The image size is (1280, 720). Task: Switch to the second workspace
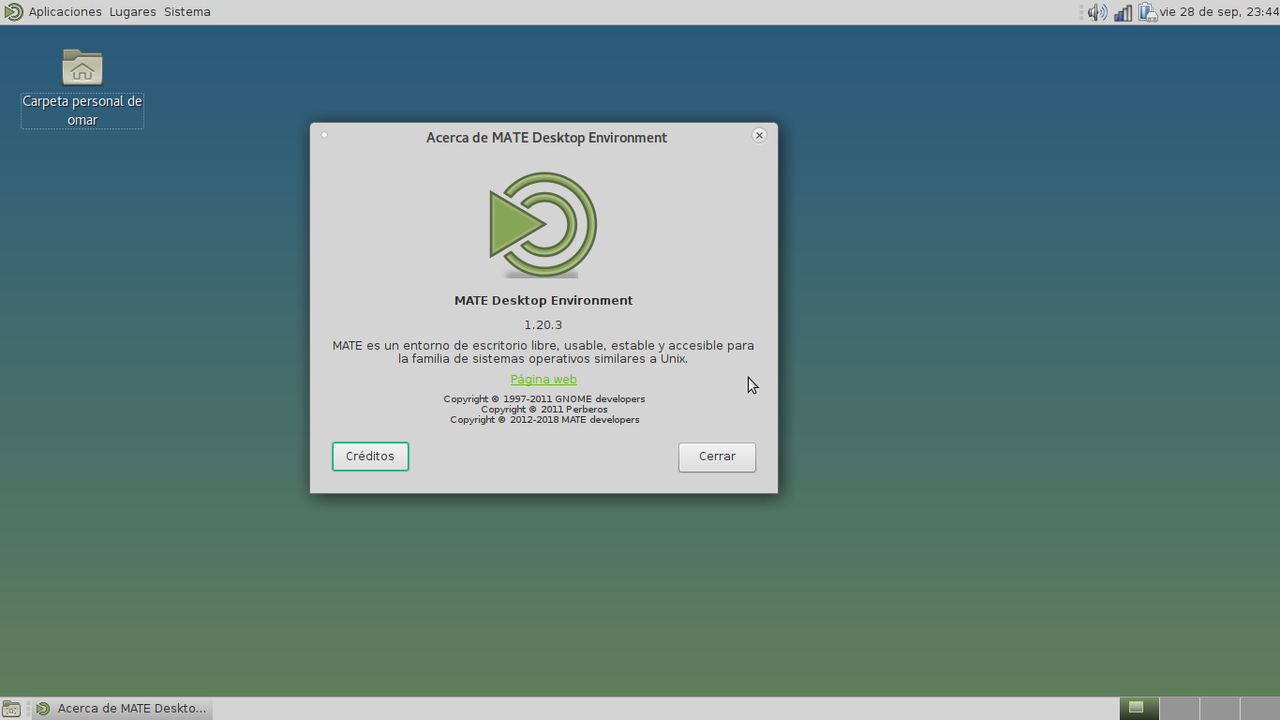1179,709
